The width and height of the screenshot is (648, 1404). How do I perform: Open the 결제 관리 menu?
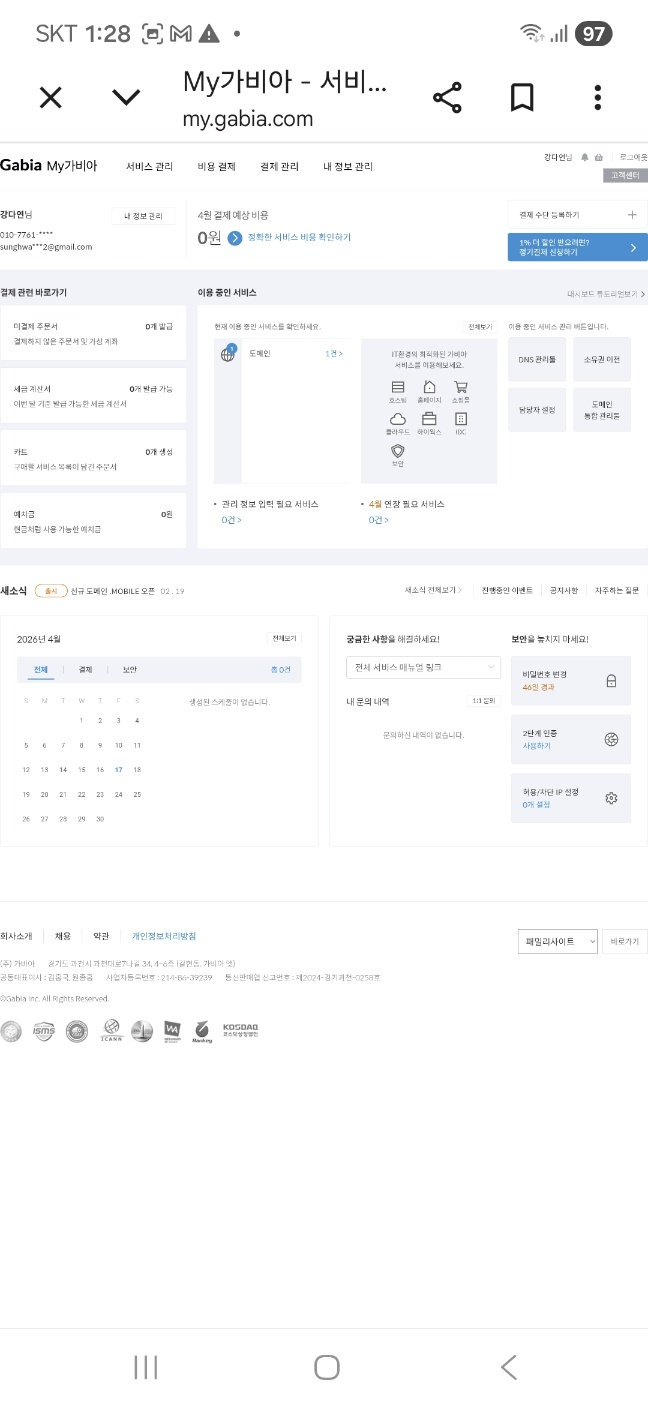click(x=279, y=167)
